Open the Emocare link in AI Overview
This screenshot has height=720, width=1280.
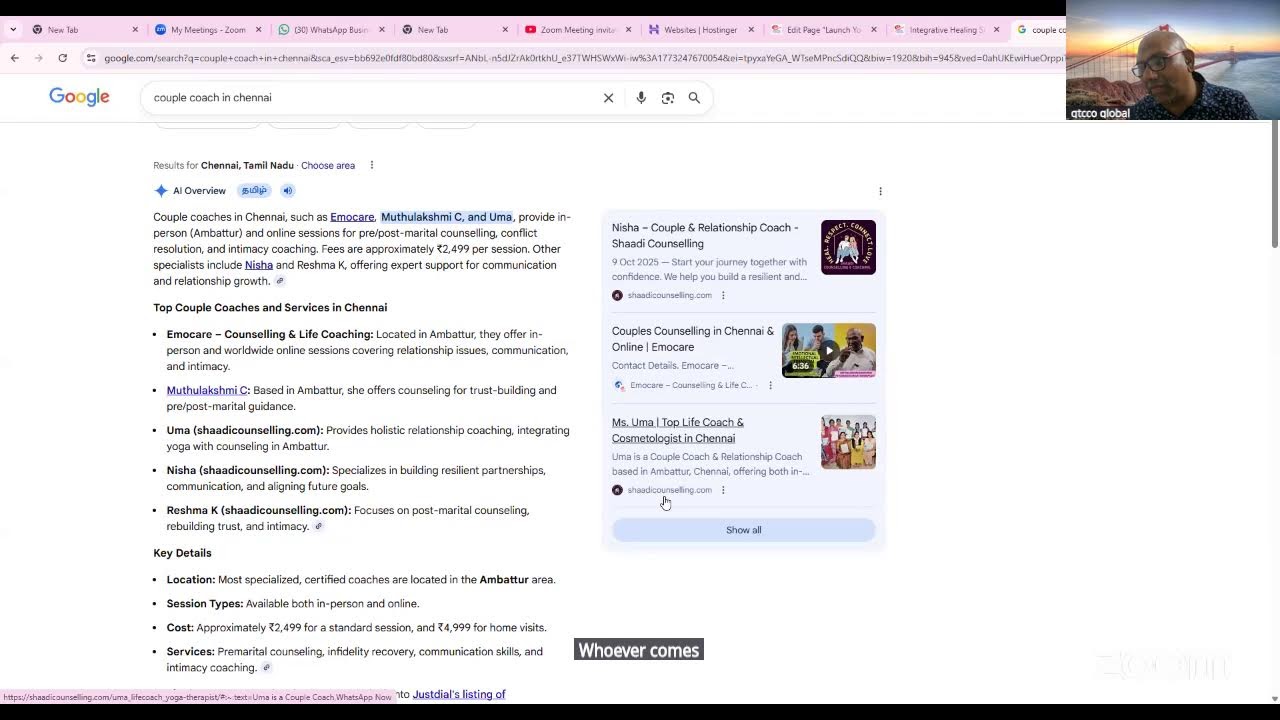(x=352, y=217)
